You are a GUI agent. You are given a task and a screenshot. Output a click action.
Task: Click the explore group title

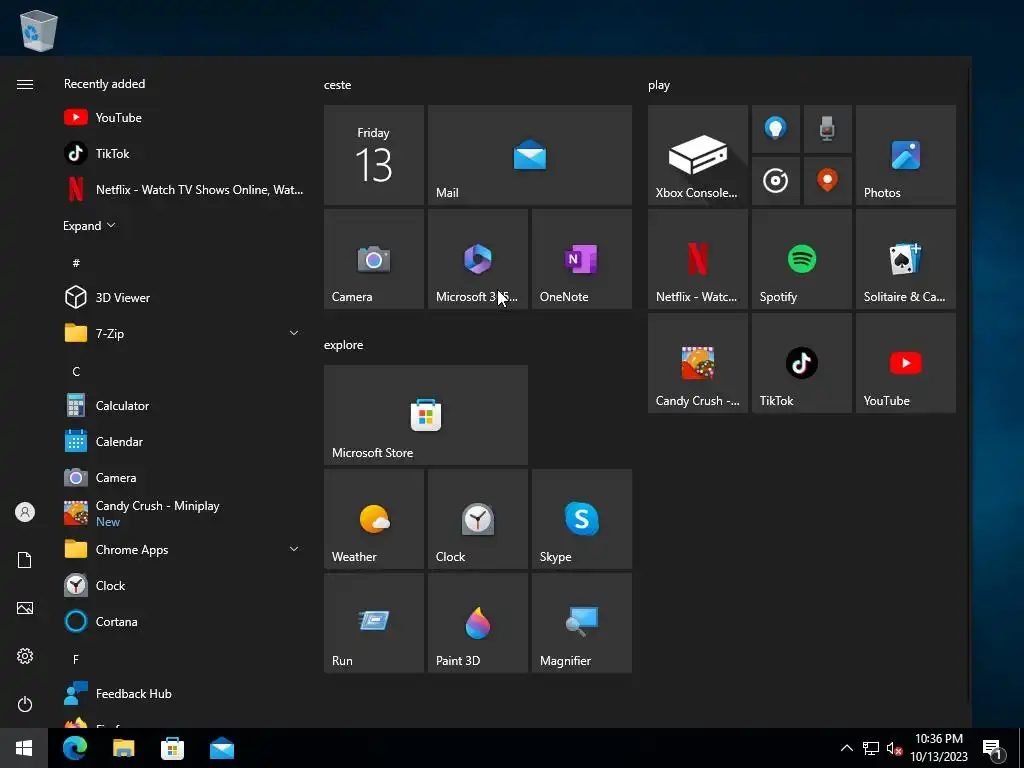344,345
